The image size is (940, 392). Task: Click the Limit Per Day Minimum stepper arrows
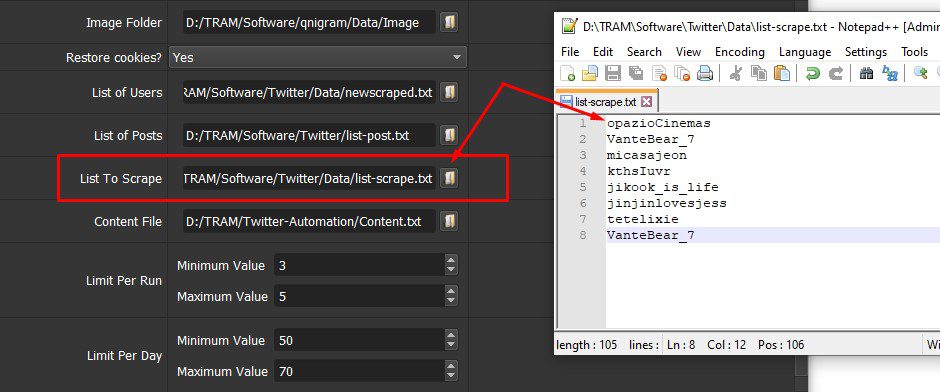click(451, 340)
